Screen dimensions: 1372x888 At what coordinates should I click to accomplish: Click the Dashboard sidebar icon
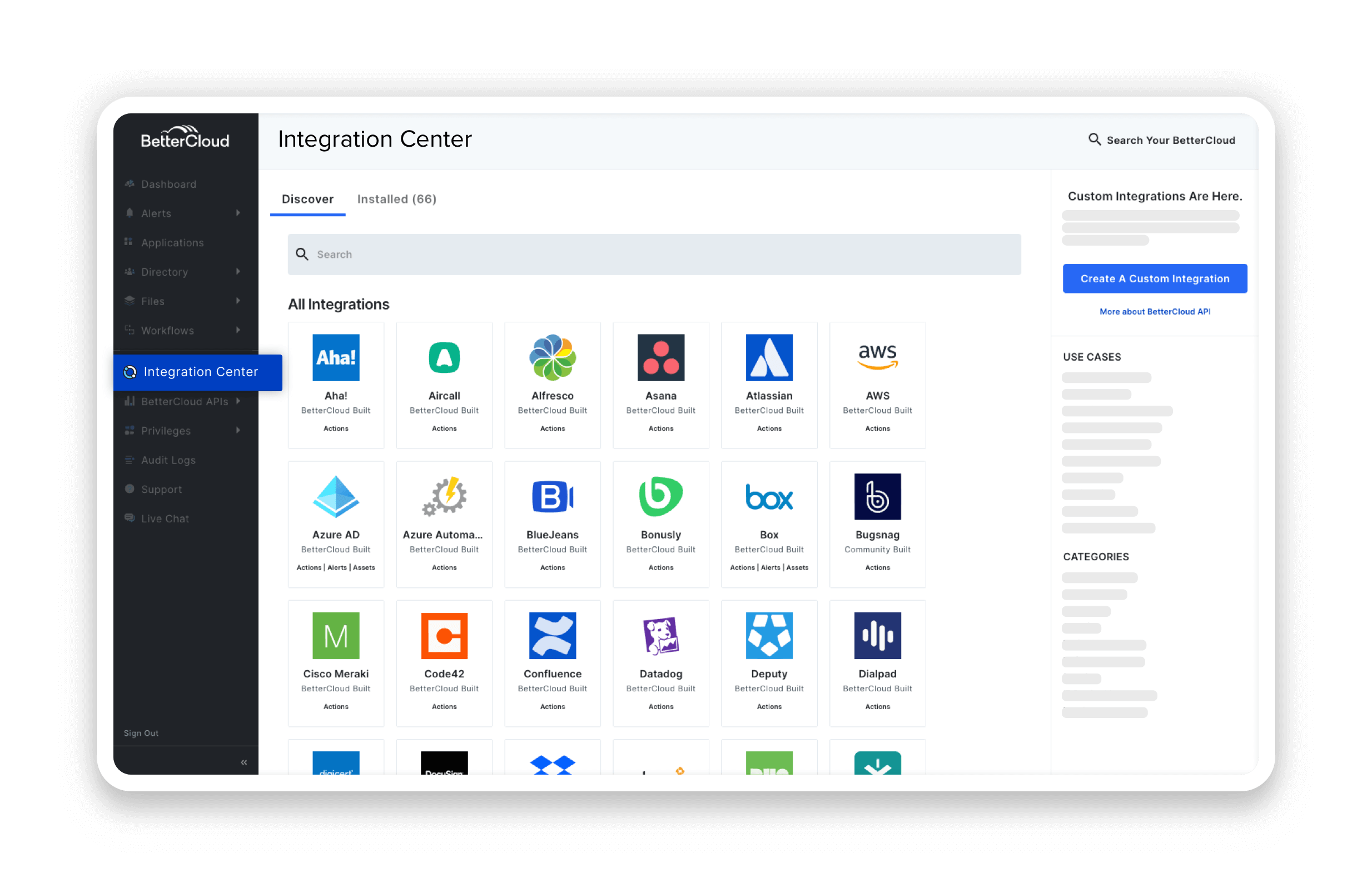[129, 184]
